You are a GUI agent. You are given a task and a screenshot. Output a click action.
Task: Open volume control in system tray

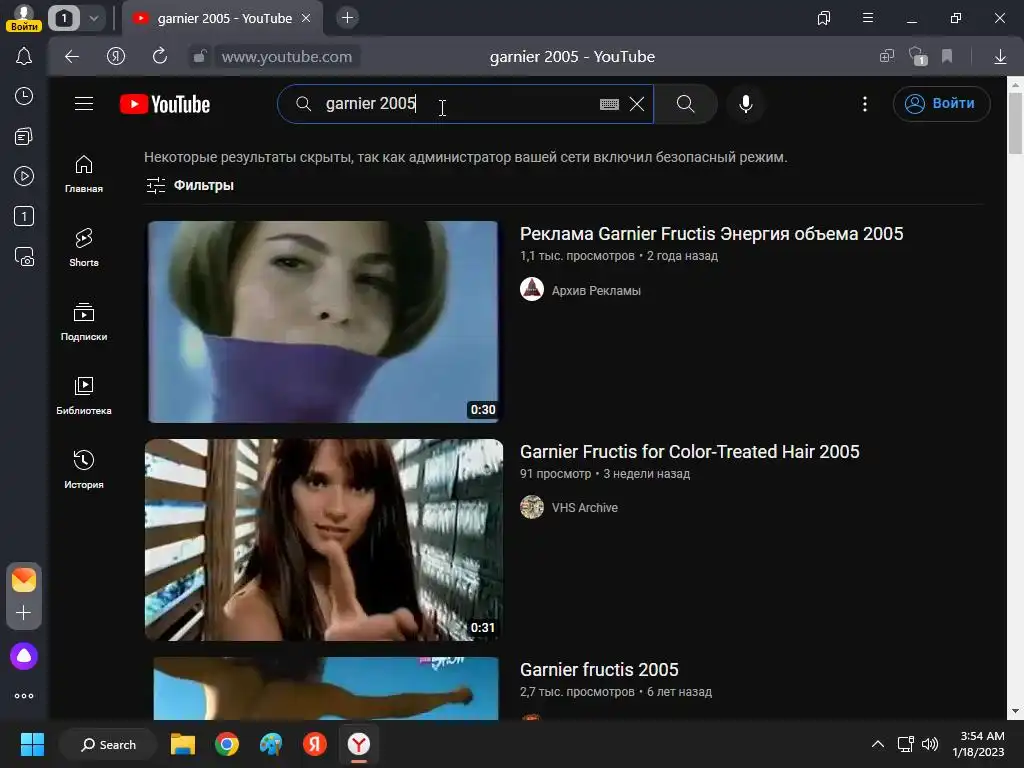(x=929, y=744)
